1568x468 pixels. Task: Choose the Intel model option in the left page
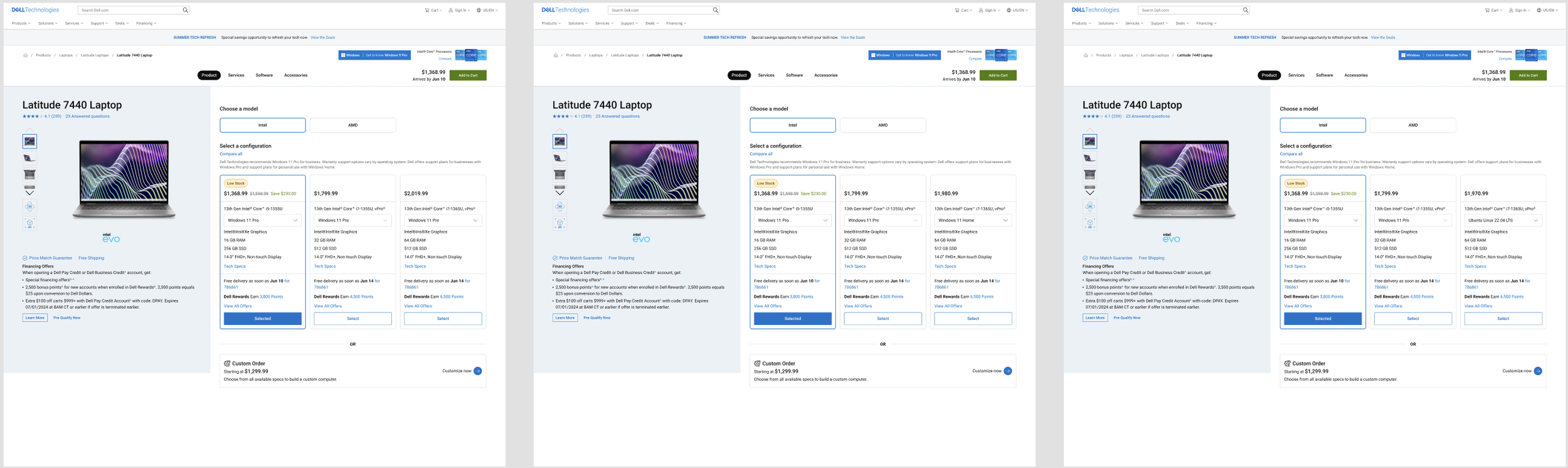tap(263, 125)
